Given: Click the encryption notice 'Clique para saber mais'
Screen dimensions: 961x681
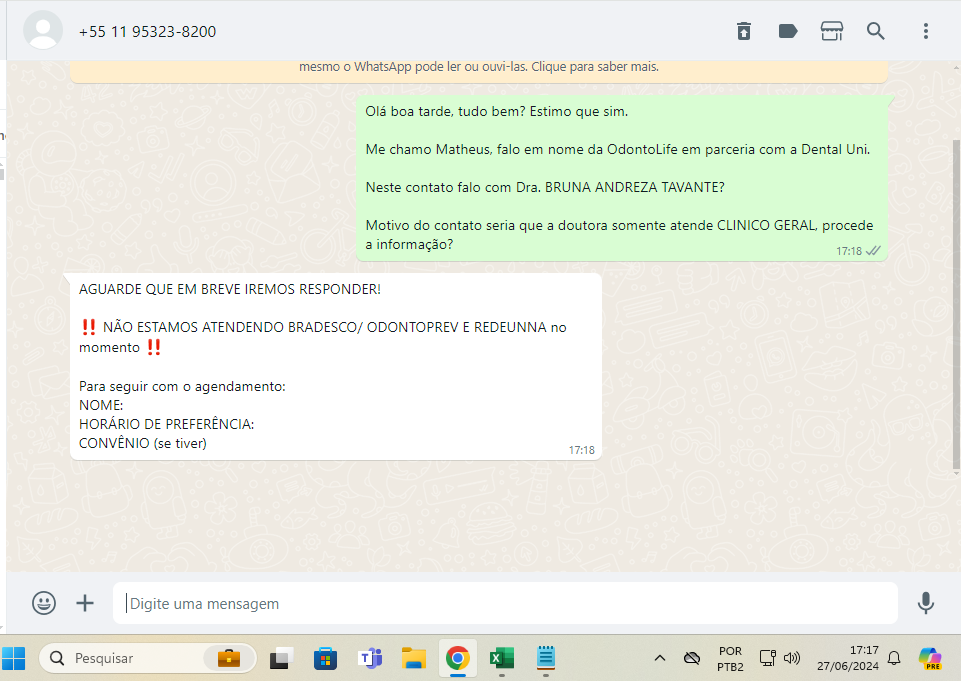Looking at the screenshot, I should pyautogui.click(x=594, y=67).
